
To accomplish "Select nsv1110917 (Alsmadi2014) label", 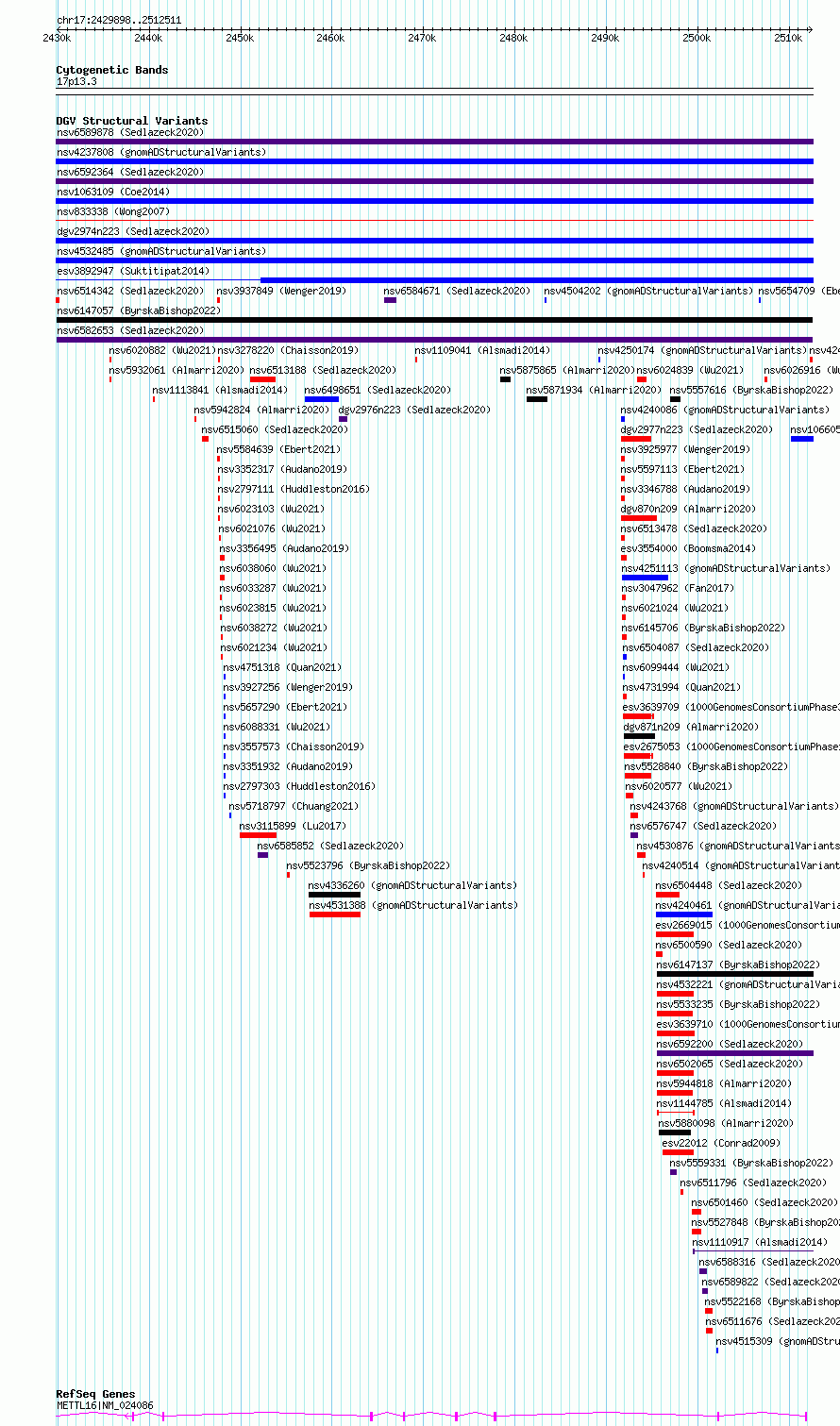I will (761, 1243).
